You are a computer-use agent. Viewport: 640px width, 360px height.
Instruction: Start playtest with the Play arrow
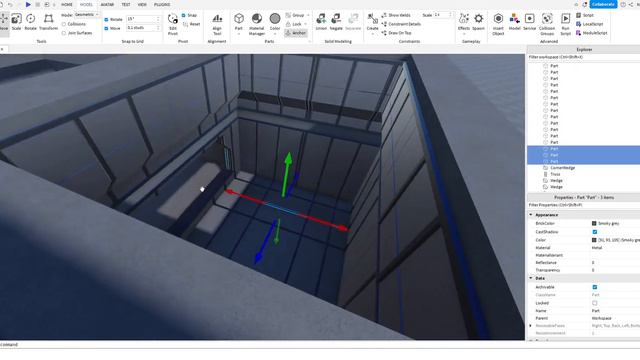28,4
